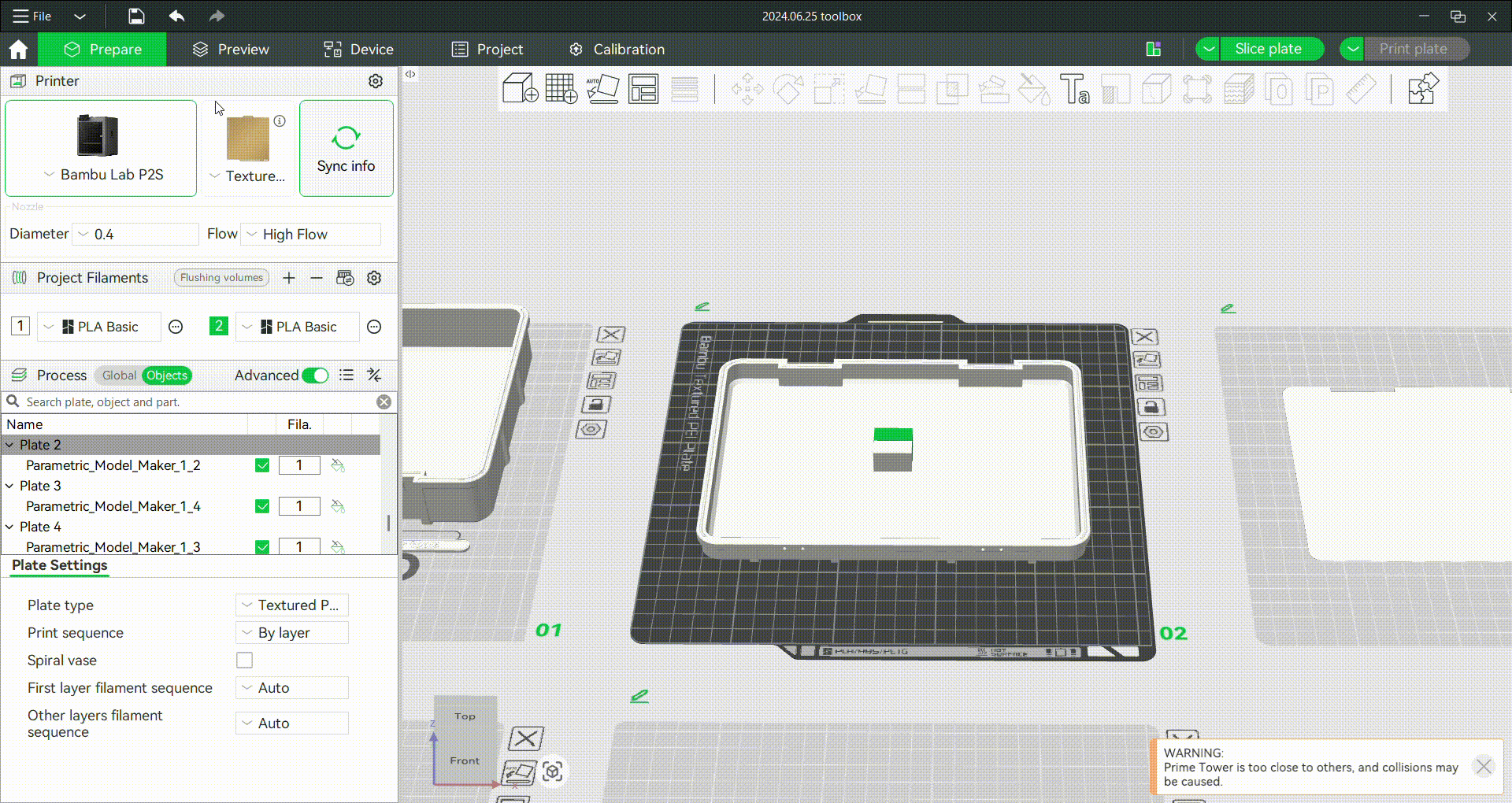Open the Calibration tab
The image size is (1512, 803).
617,50
